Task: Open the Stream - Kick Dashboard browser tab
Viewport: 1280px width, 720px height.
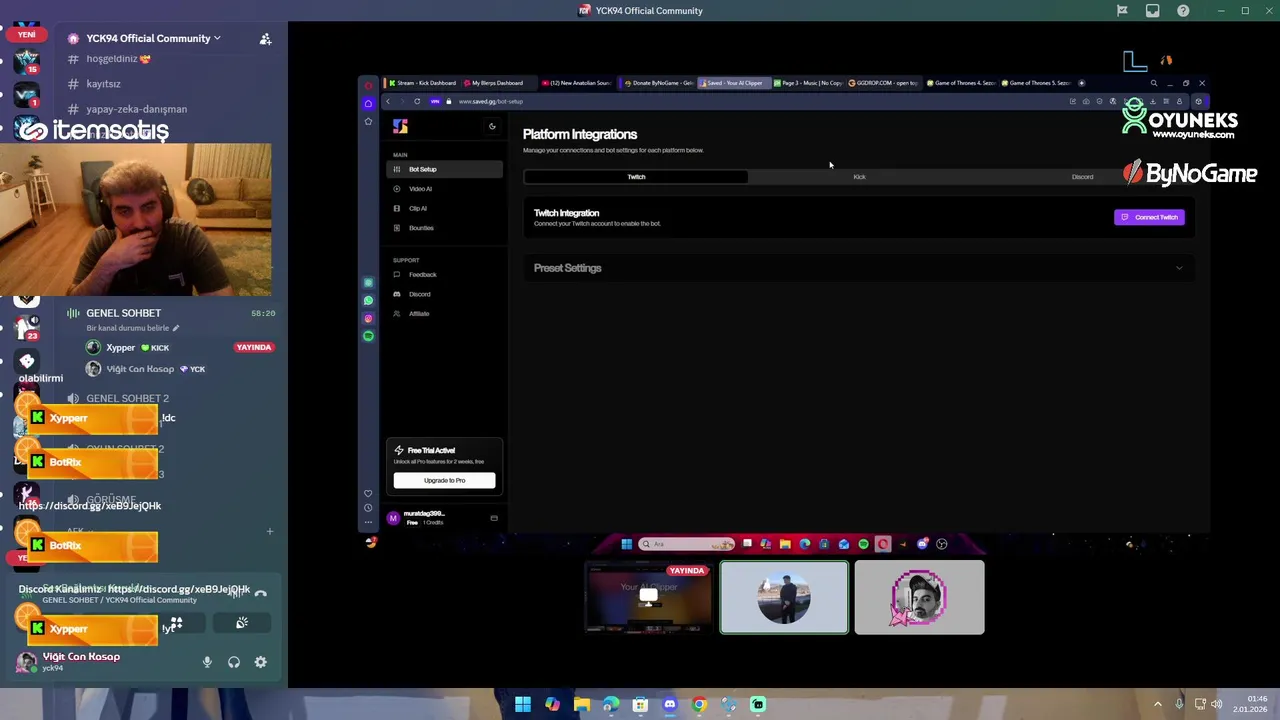Action: [422, 83]
